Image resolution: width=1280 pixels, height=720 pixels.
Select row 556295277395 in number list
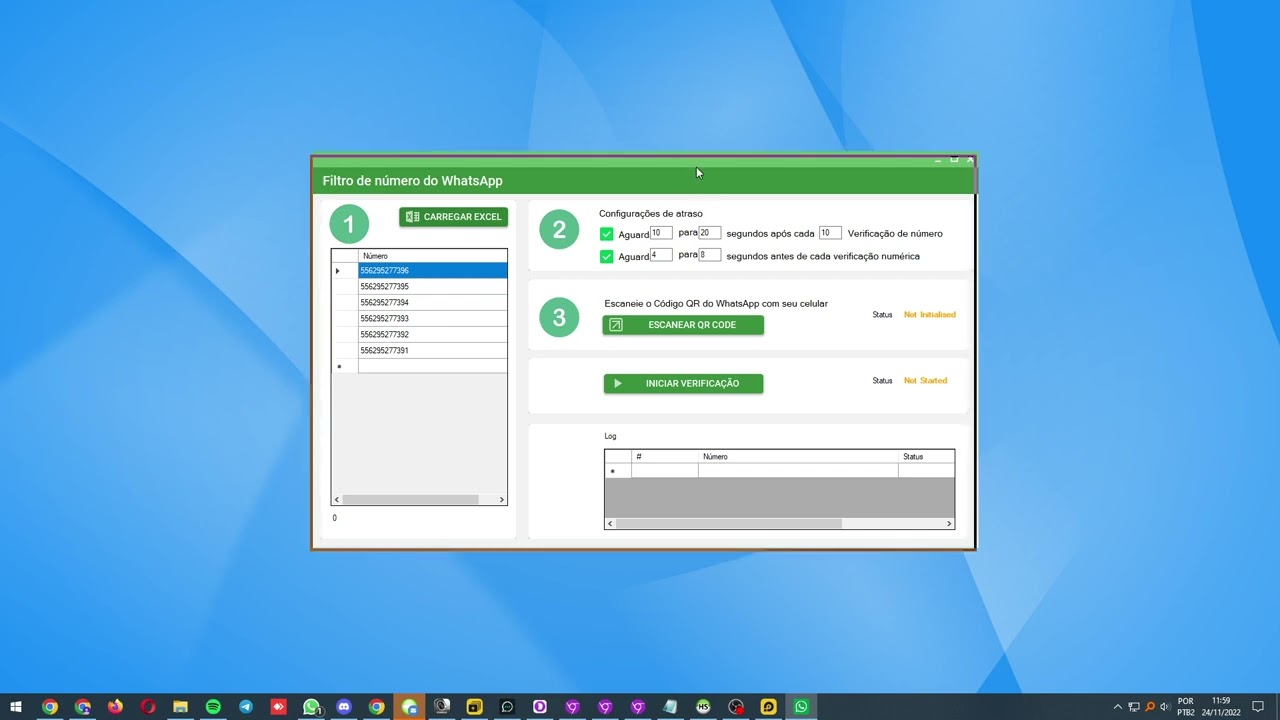[432, 287]
